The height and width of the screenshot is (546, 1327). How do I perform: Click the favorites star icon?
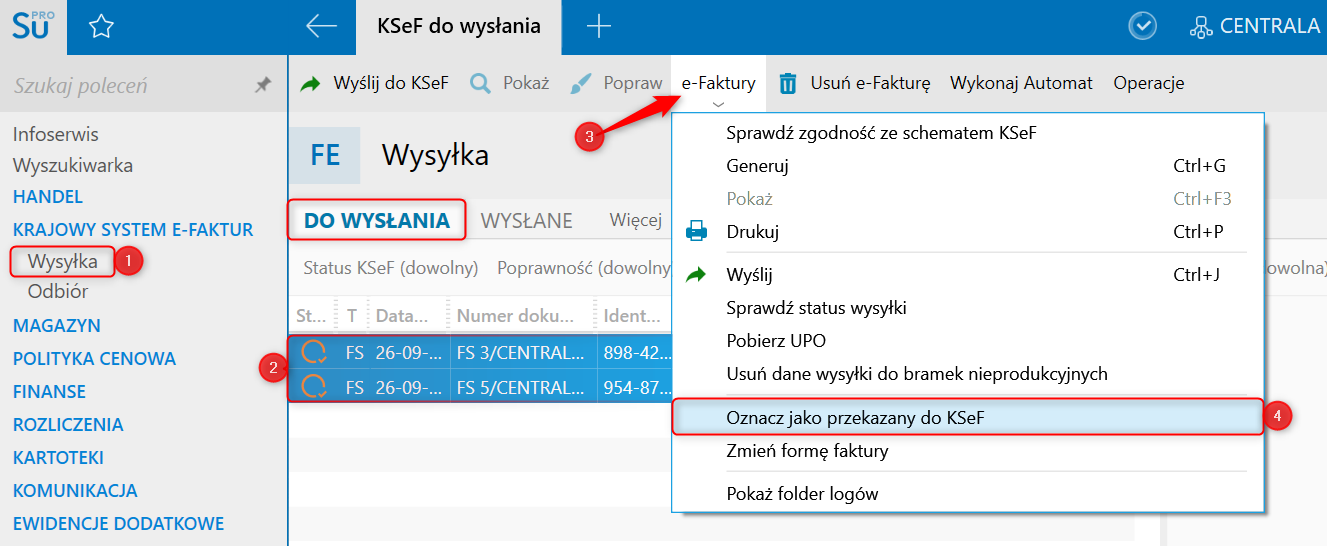101,27
